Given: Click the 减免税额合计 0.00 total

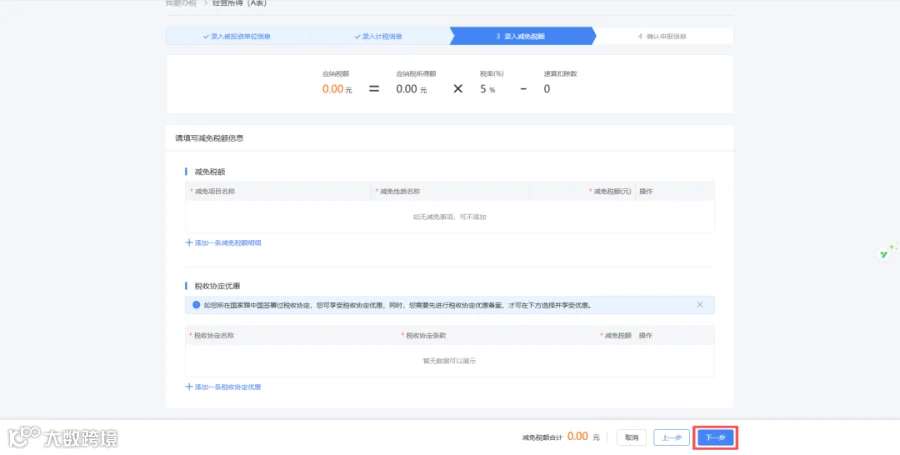Looking at the screenshot, I should (x=577, y=437).
